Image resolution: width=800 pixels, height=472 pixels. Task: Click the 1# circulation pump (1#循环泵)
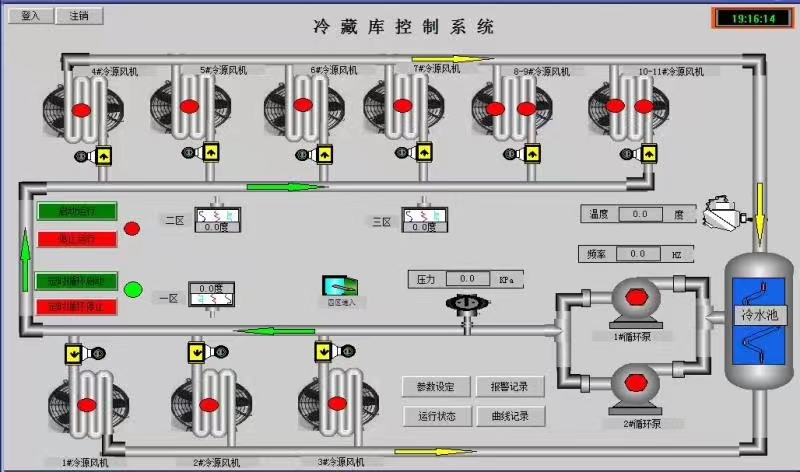tap(632, 298)
